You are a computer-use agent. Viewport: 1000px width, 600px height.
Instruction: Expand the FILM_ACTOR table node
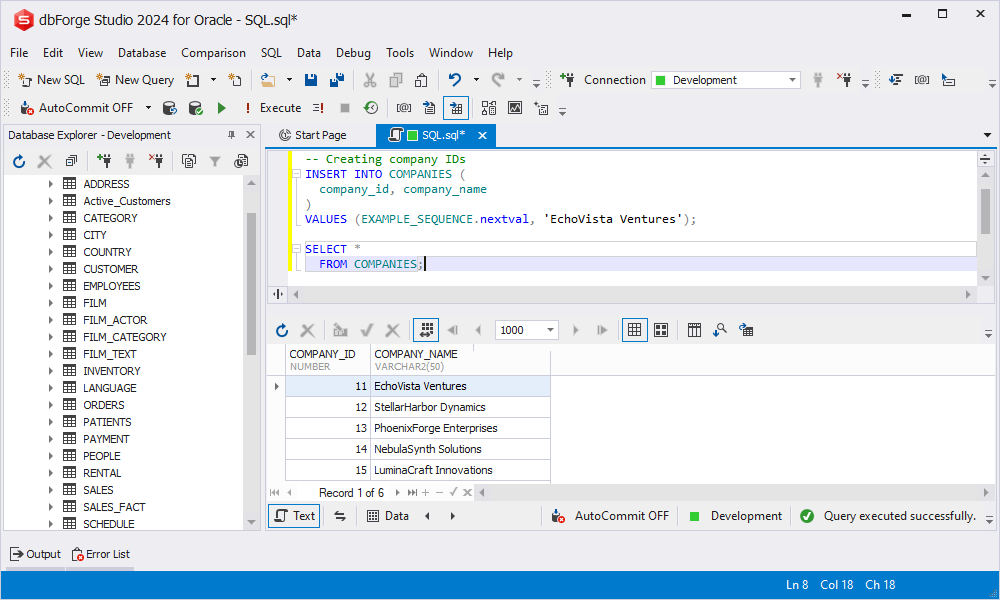pos(50,320)
